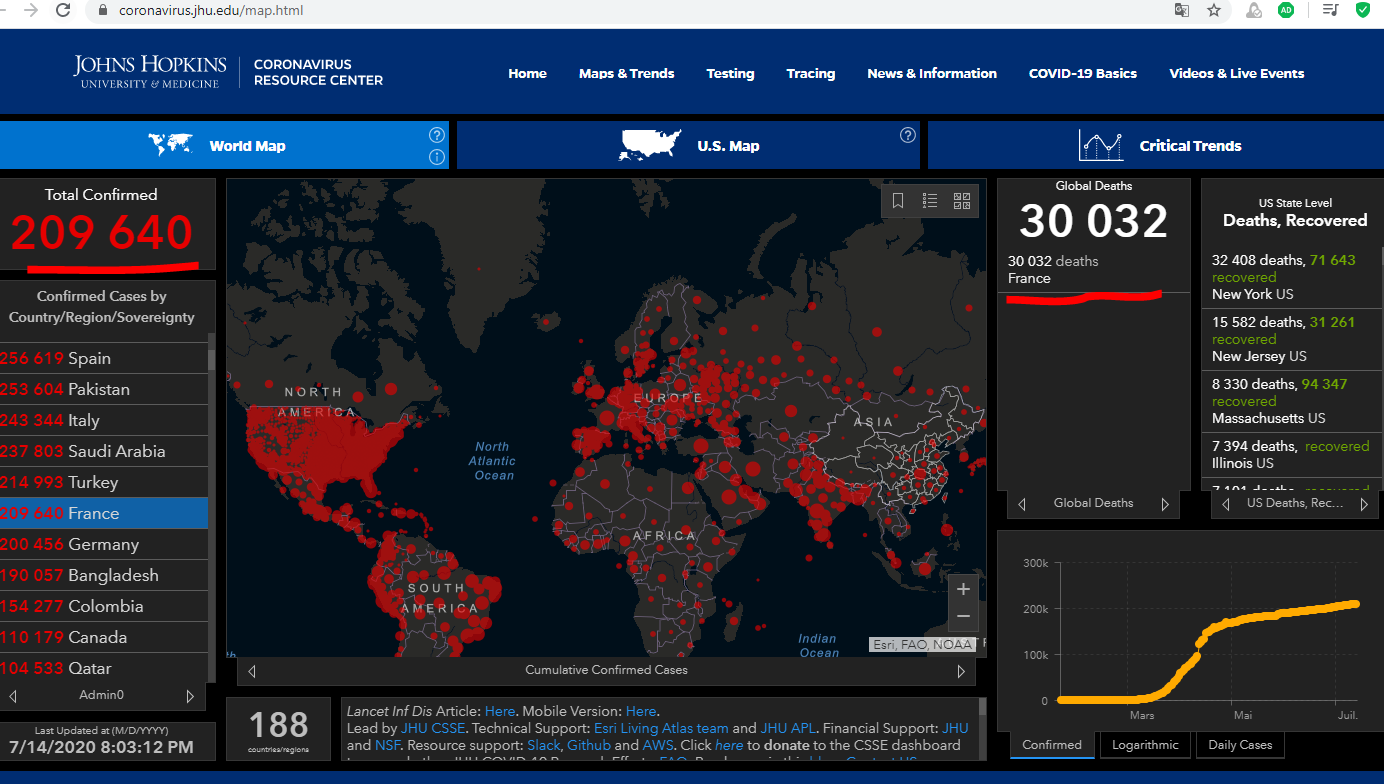Click right arrow beside Global Deaths label

[1165, 504]
